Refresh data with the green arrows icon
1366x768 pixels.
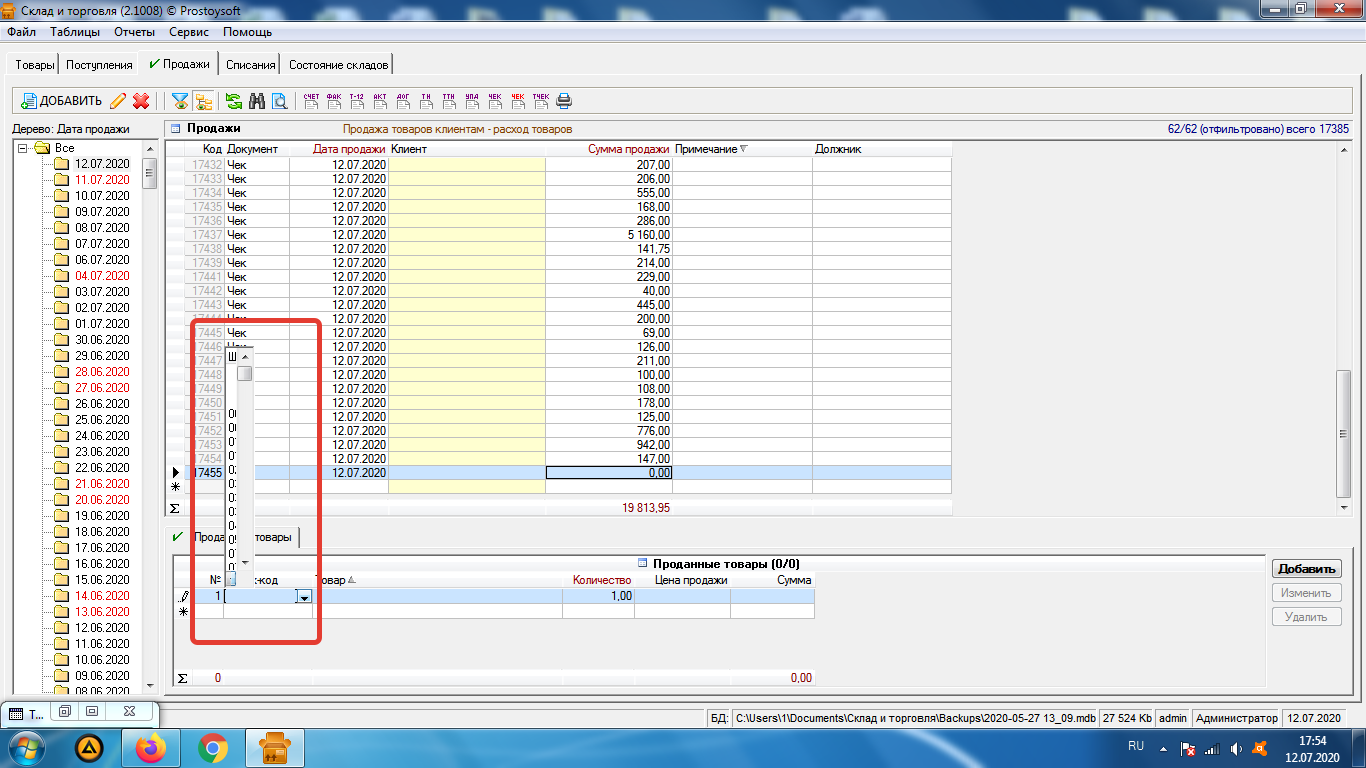(x=233, y=101)
